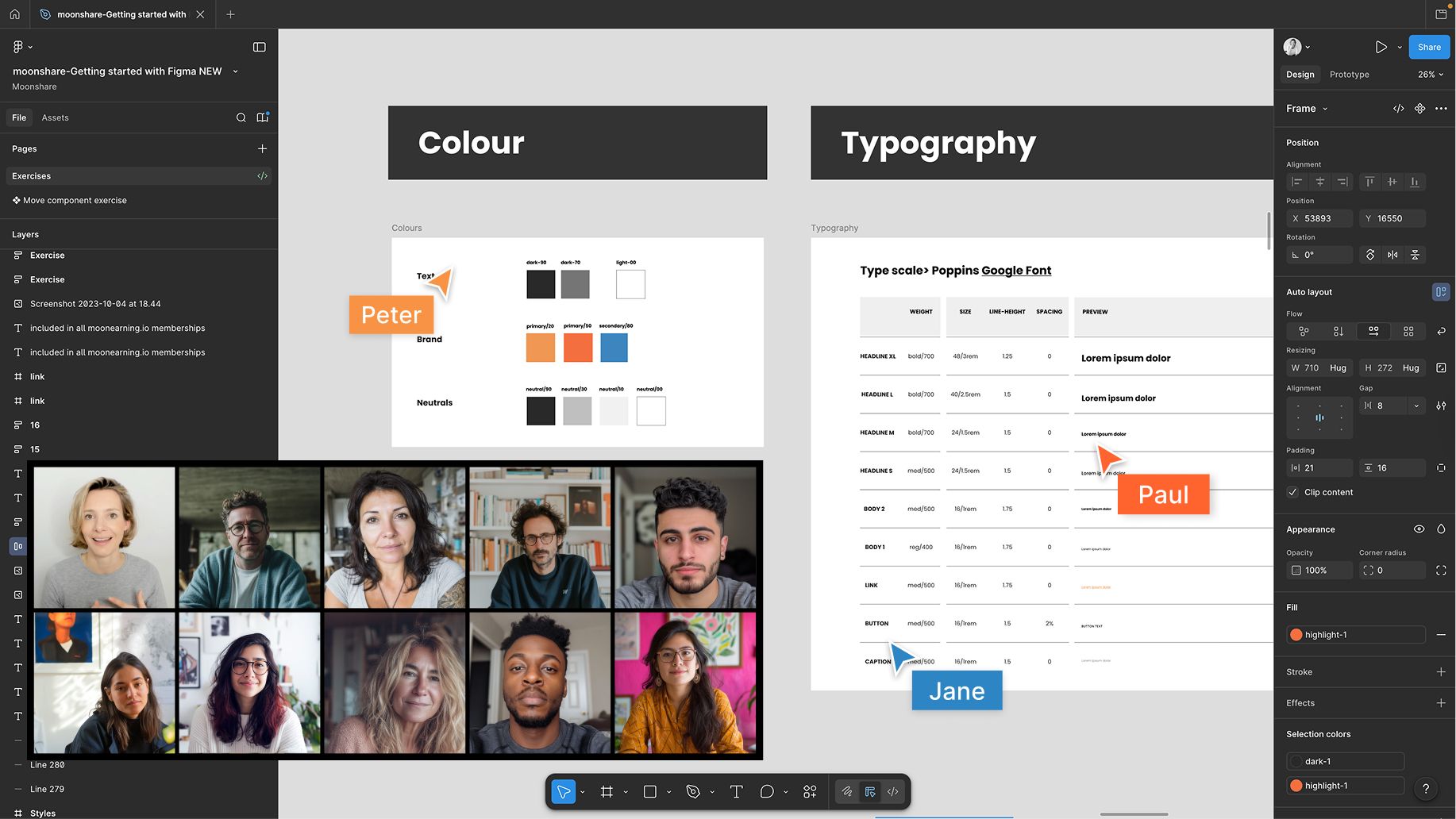Toggle the Auto layout button

(1440, 292)
